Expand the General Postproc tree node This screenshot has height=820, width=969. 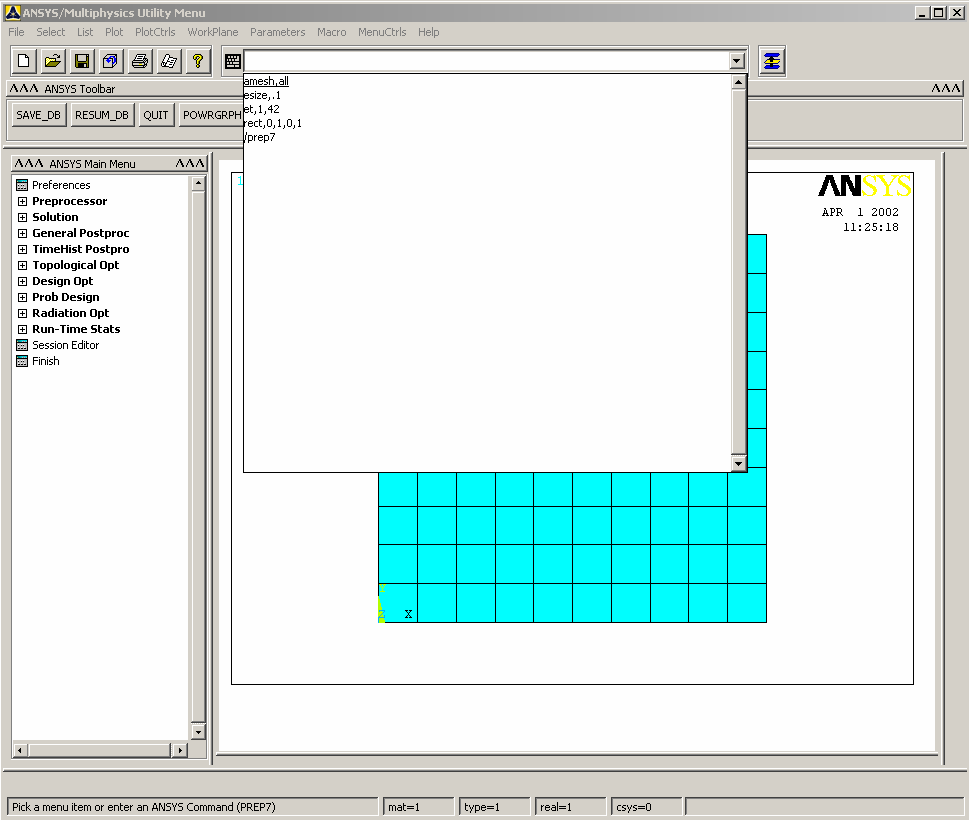click(22, 234)
